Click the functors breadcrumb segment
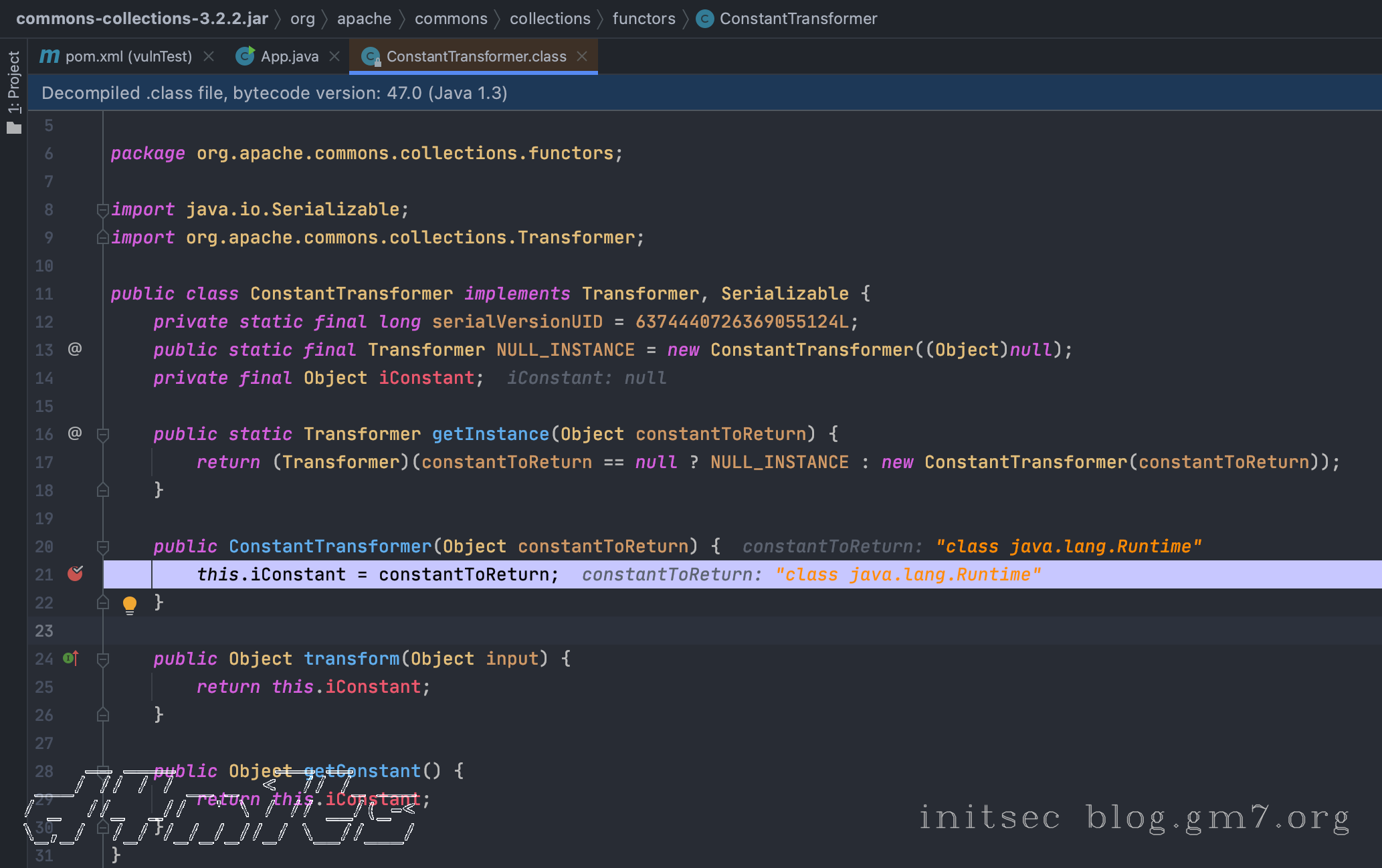The height and width of the screenshot is (868, 1382). click(x=644, y=19)
